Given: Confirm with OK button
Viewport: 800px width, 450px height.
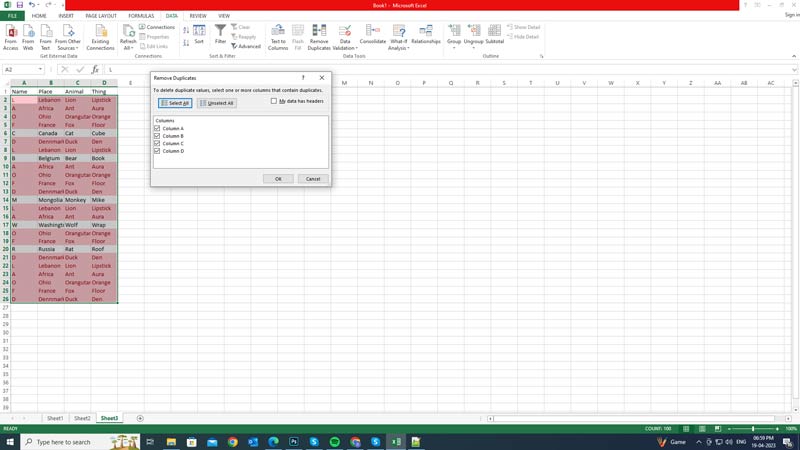Looking at the screenshot, I should 278,179.
